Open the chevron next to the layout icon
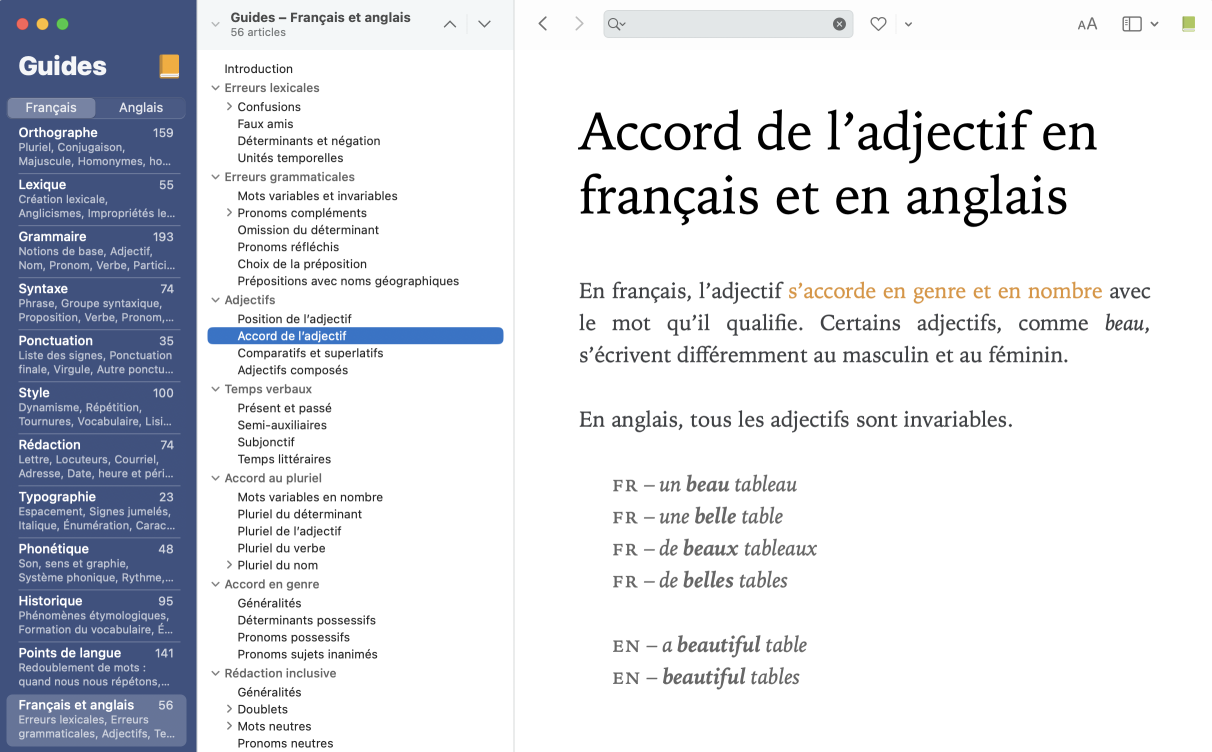The height and width of the screenshot is (752, 1212). (1156, 23)
